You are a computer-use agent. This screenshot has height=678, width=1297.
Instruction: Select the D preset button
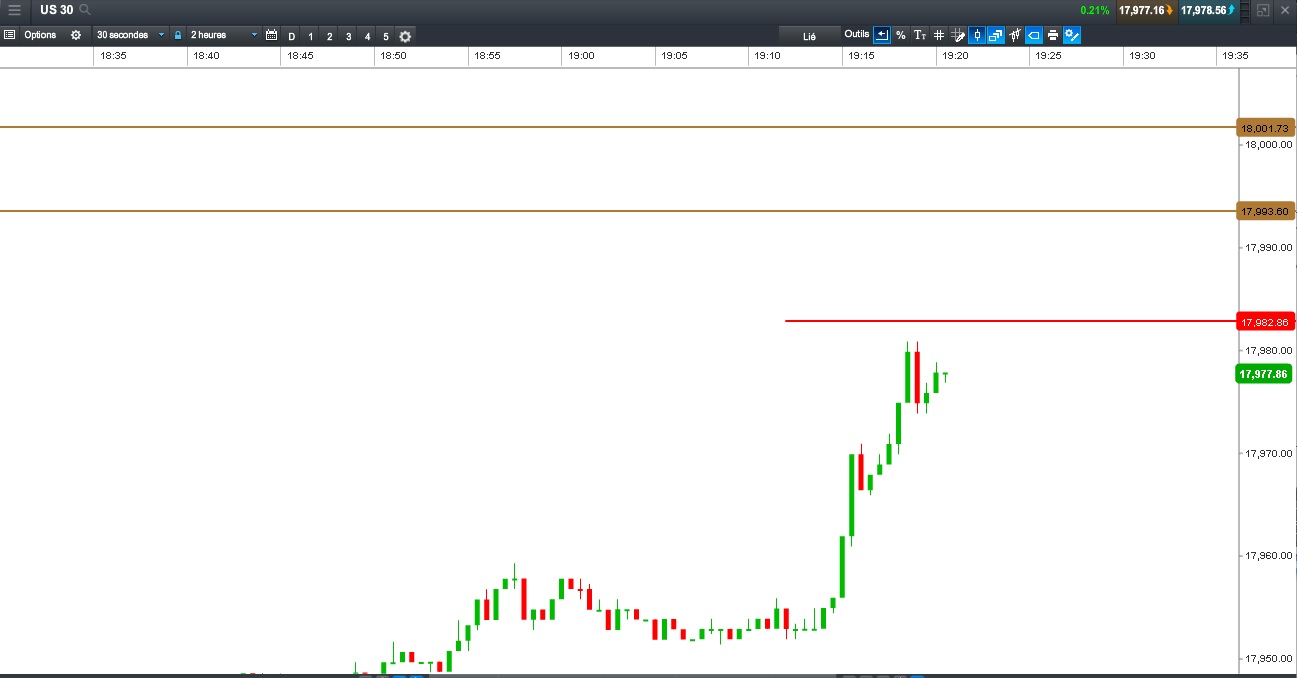click(292, 36)
